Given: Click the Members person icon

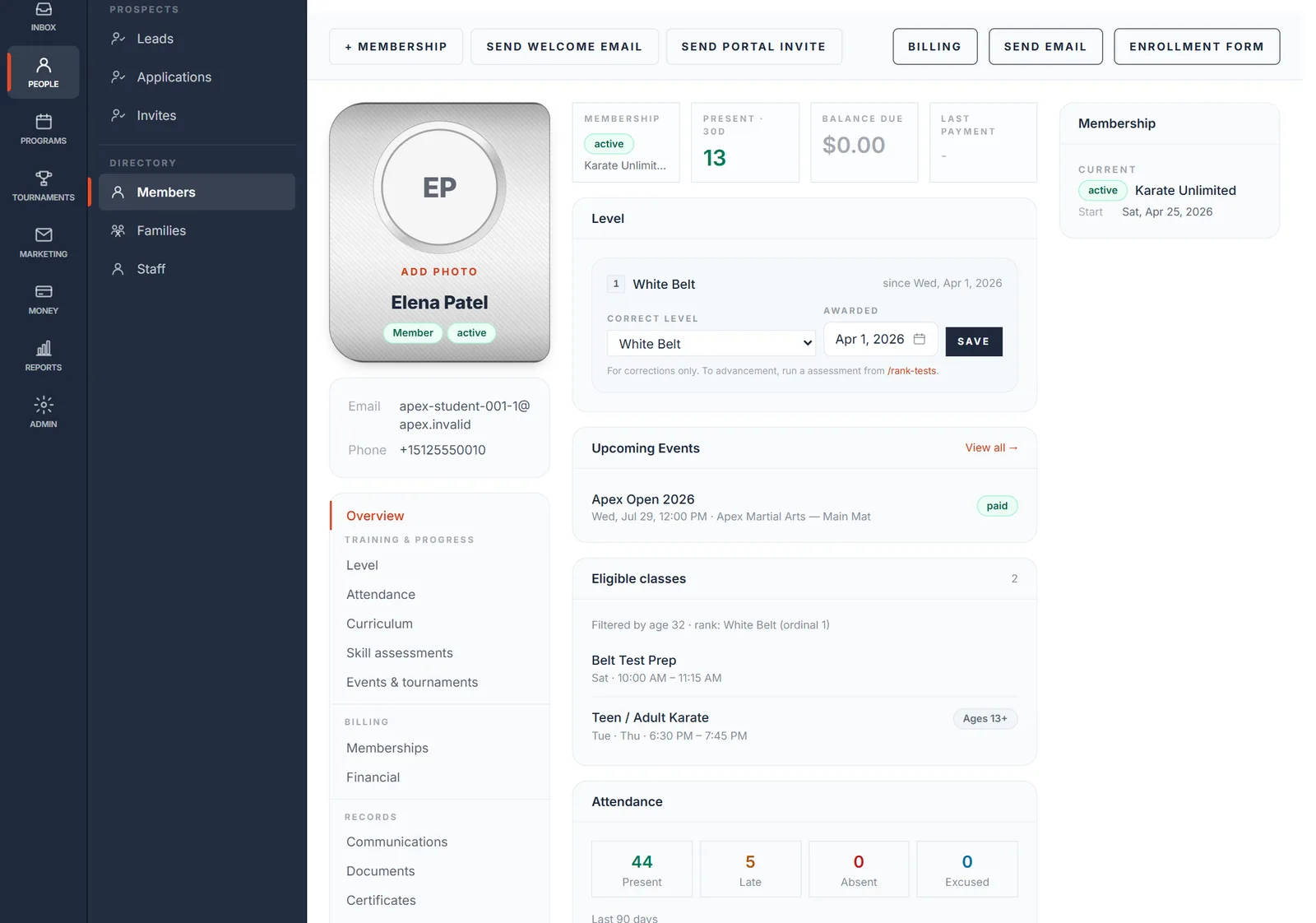Looking at the screenshot, I should pyautogui.click(x=118, y=192).
